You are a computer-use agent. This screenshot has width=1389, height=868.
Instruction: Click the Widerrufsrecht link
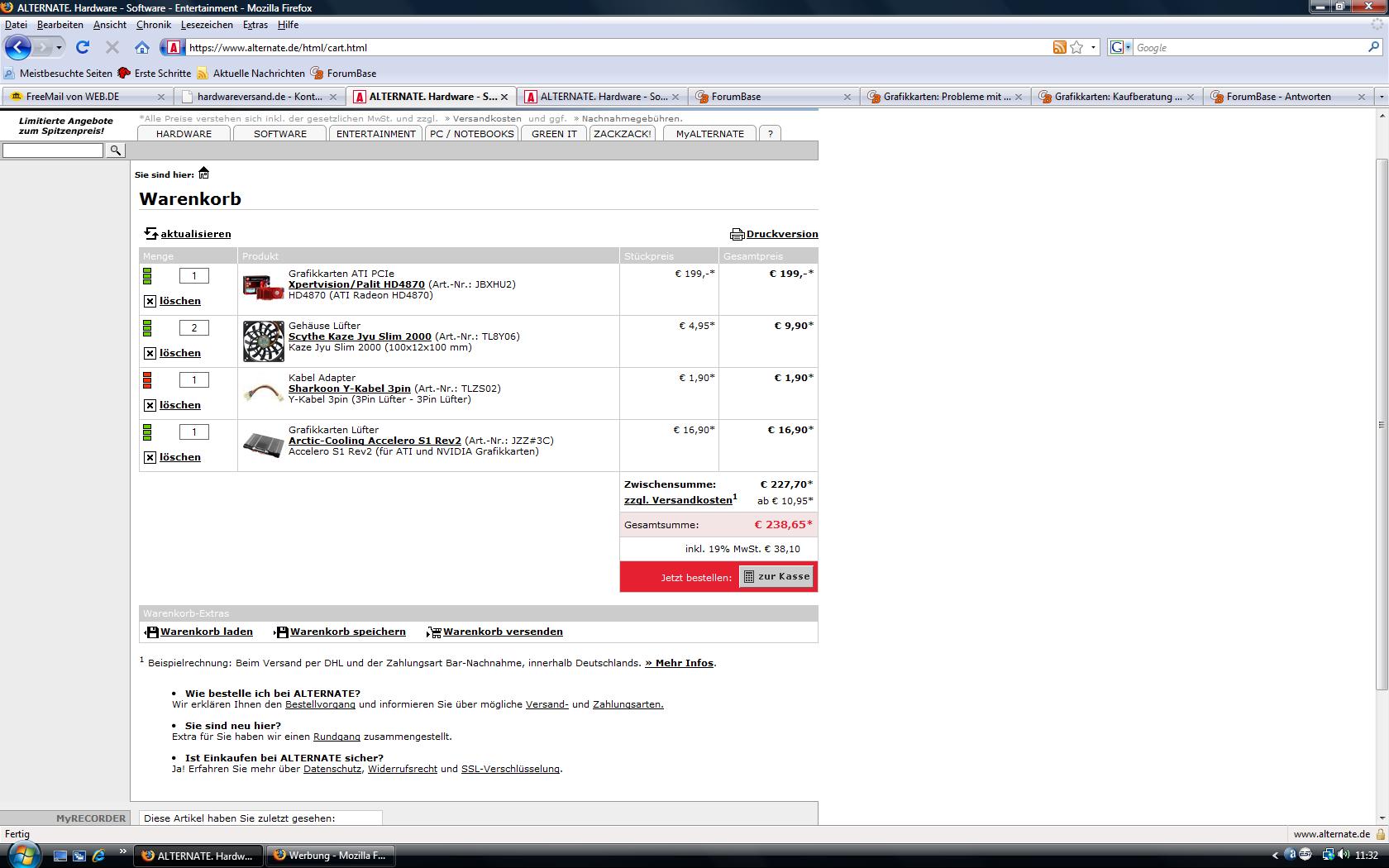click(403, 769)
